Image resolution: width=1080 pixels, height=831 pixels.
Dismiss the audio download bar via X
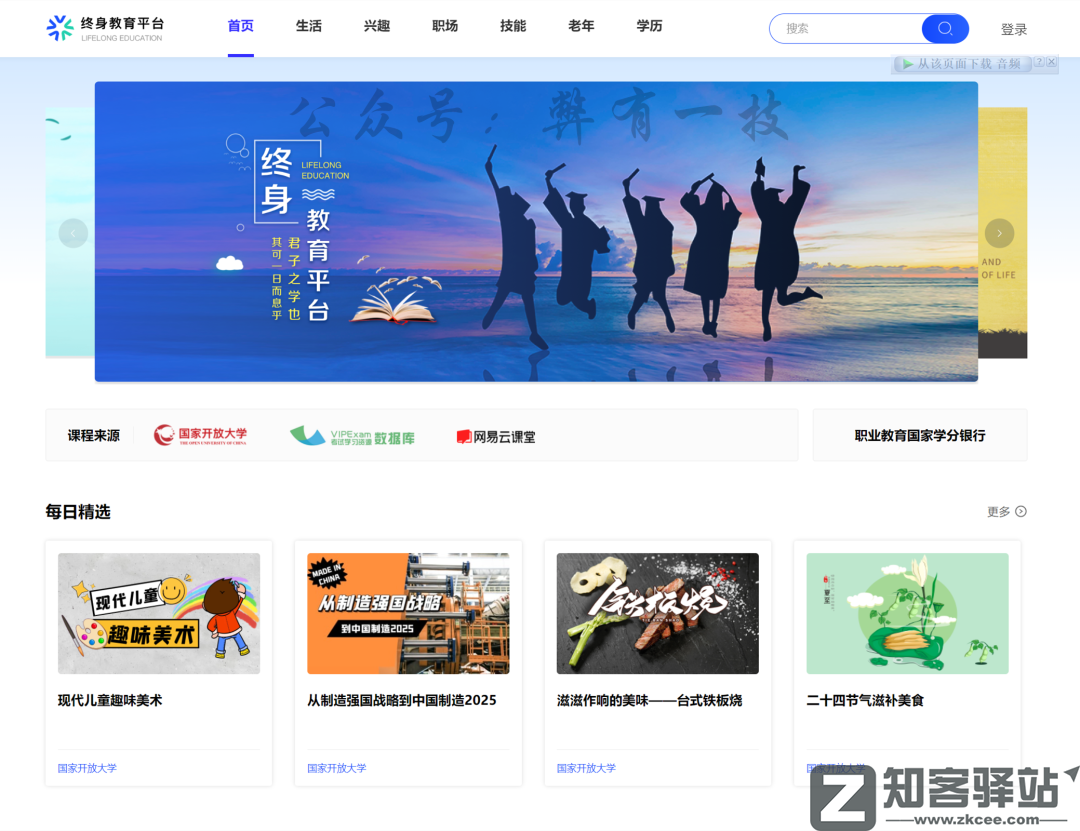[1050, 62]
